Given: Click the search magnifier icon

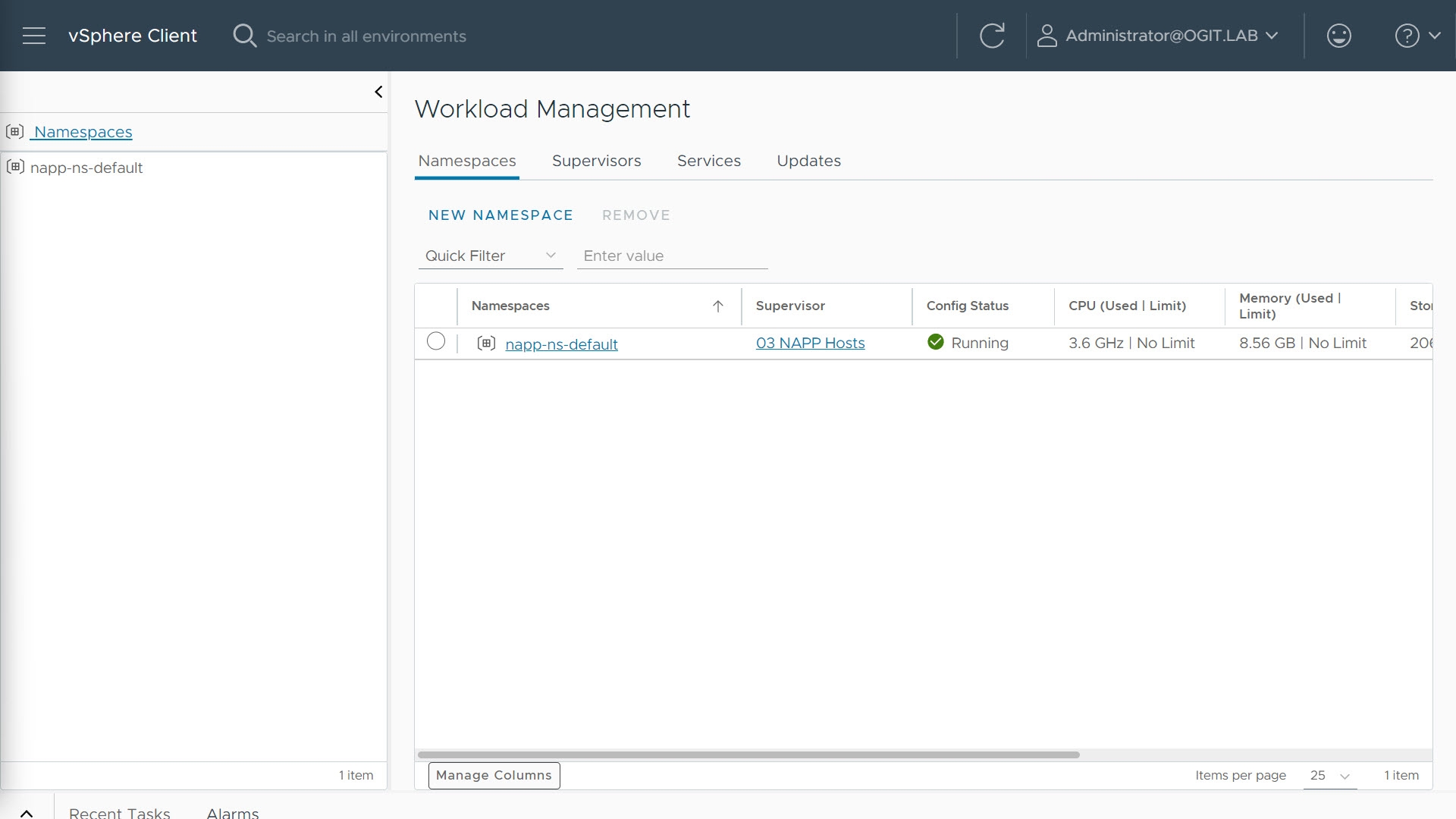Looking at the screenshot, I should point(244,36).
